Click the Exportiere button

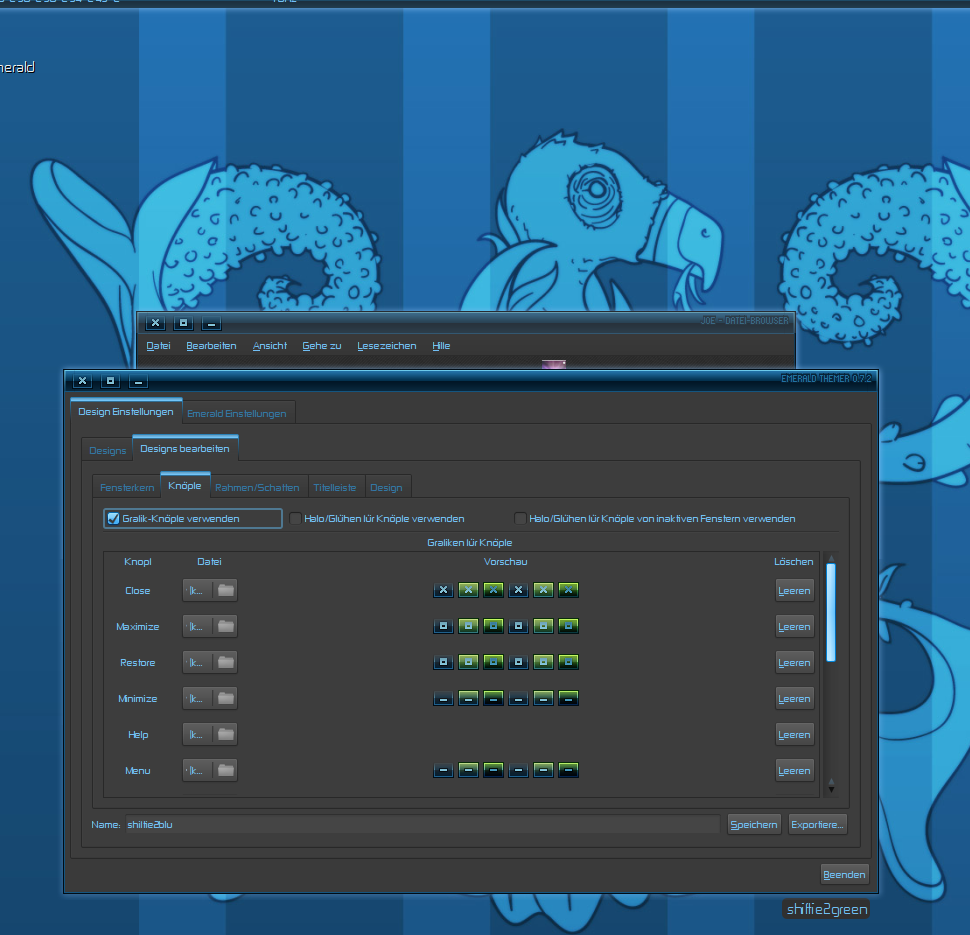pos(817,824)
